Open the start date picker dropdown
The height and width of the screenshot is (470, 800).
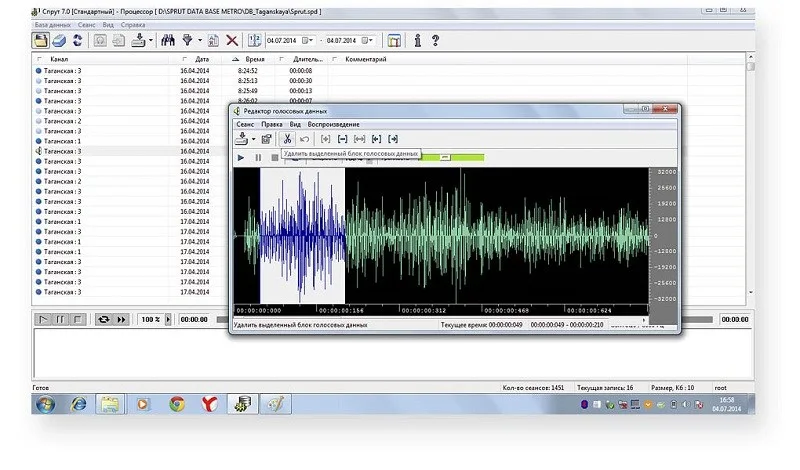pos(310,41)
